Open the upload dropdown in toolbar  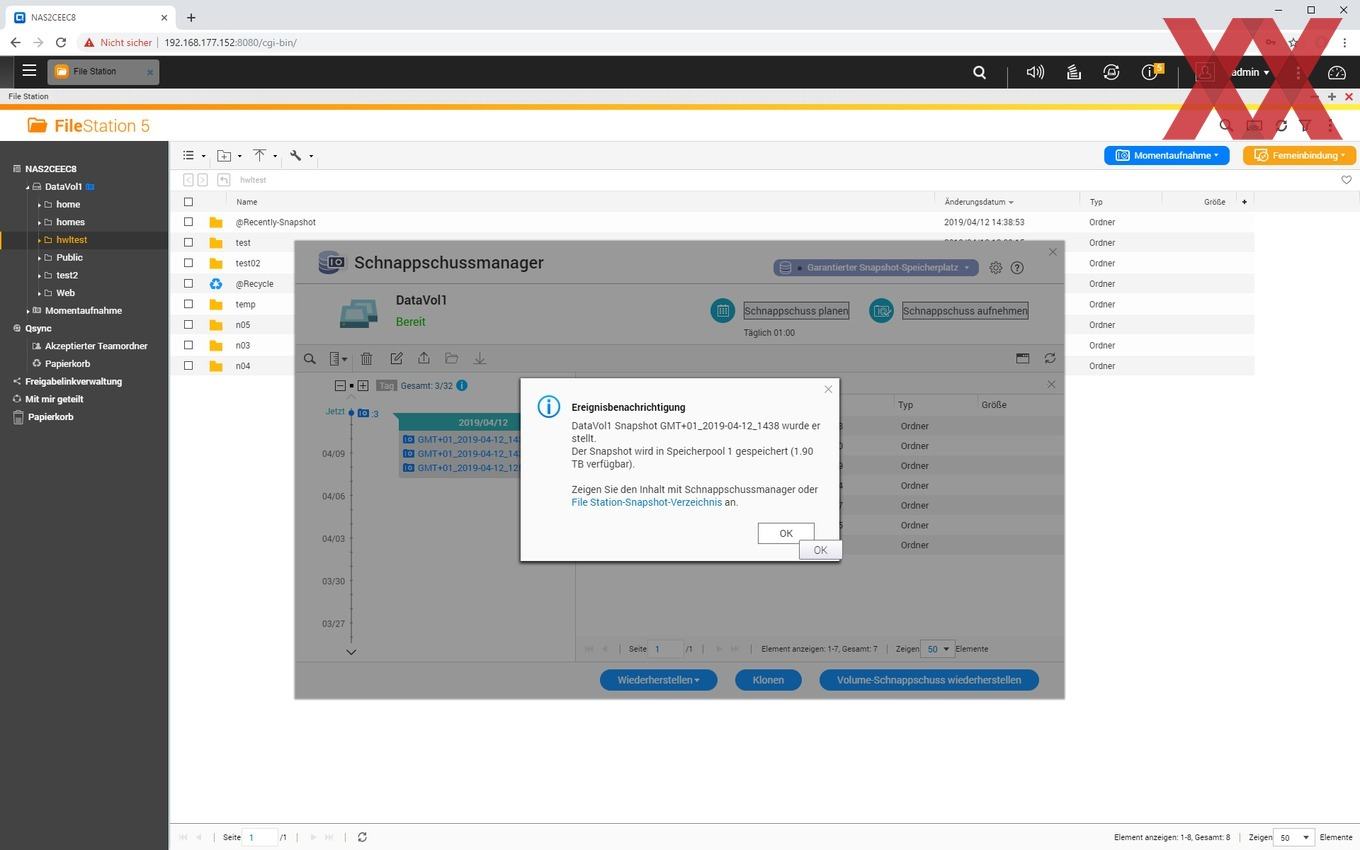pos(265,155)
